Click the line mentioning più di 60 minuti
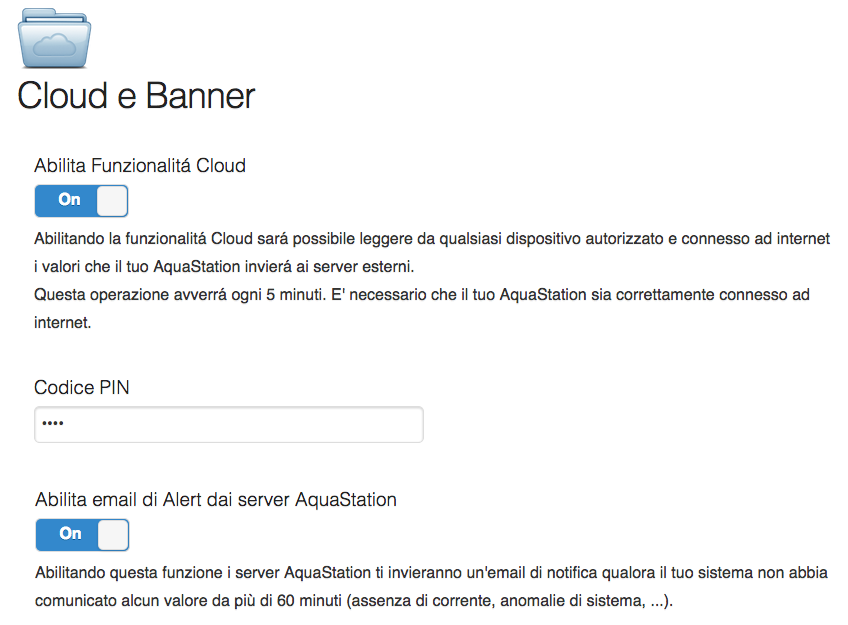 pyautogui.click(x=354, y=601)
